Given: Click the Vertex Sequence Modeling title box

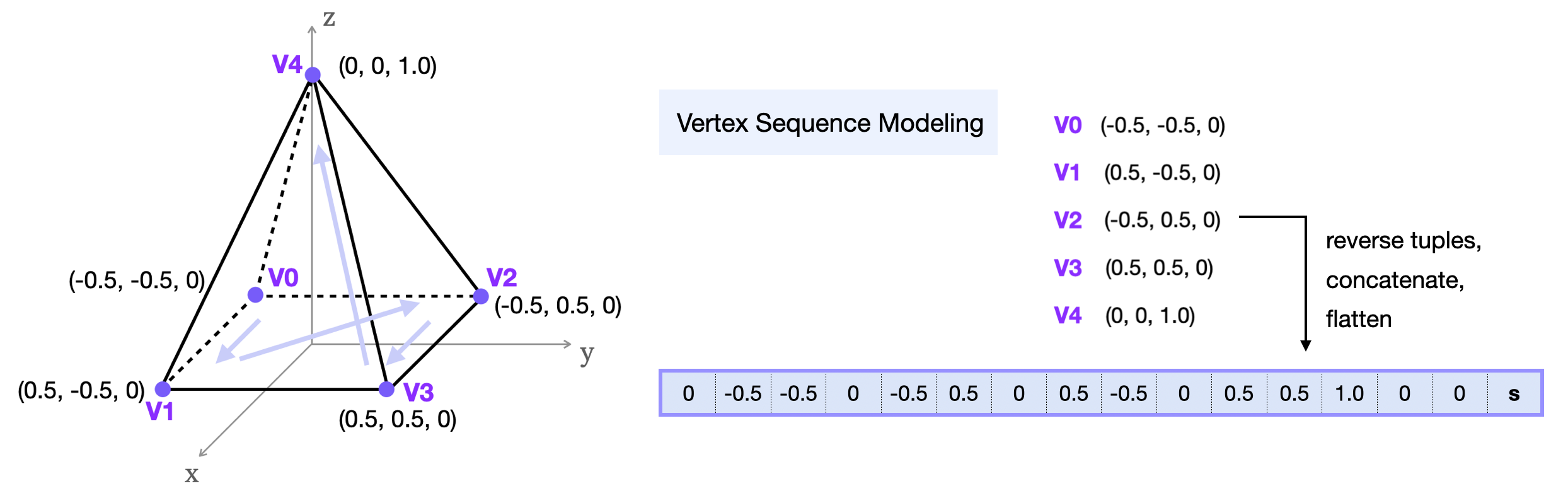Looking at the screenshot, I should (x=828, y=123).
